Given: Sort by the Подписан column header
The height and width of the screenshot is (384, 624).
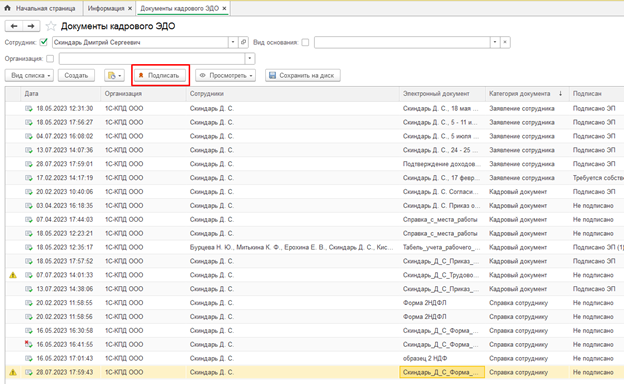Looking at the screenshot, I should pyautogui.click(x=597, y=94).
